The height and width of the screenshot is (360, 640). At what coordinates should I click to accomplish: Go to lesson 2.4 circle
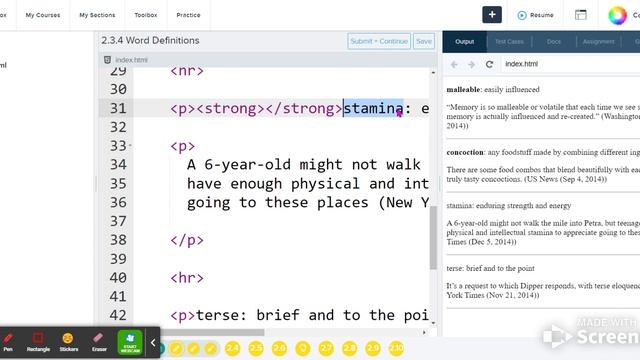[232, 349]
